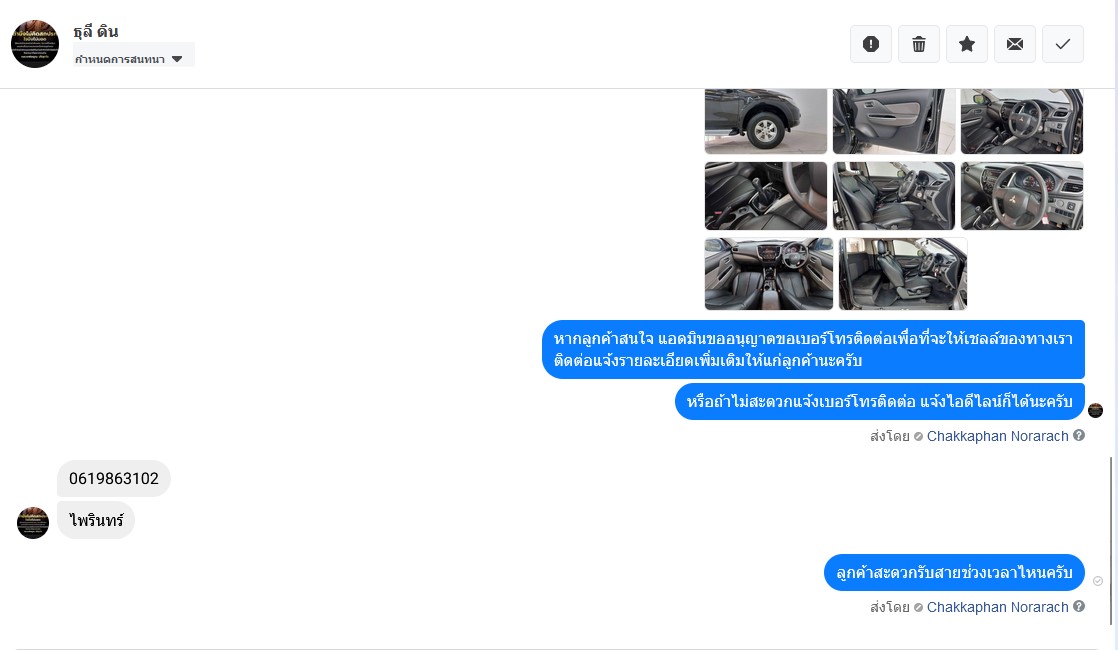
Task: Click lower Chakkaphan Norarach sender link
Action: point(997,607)
